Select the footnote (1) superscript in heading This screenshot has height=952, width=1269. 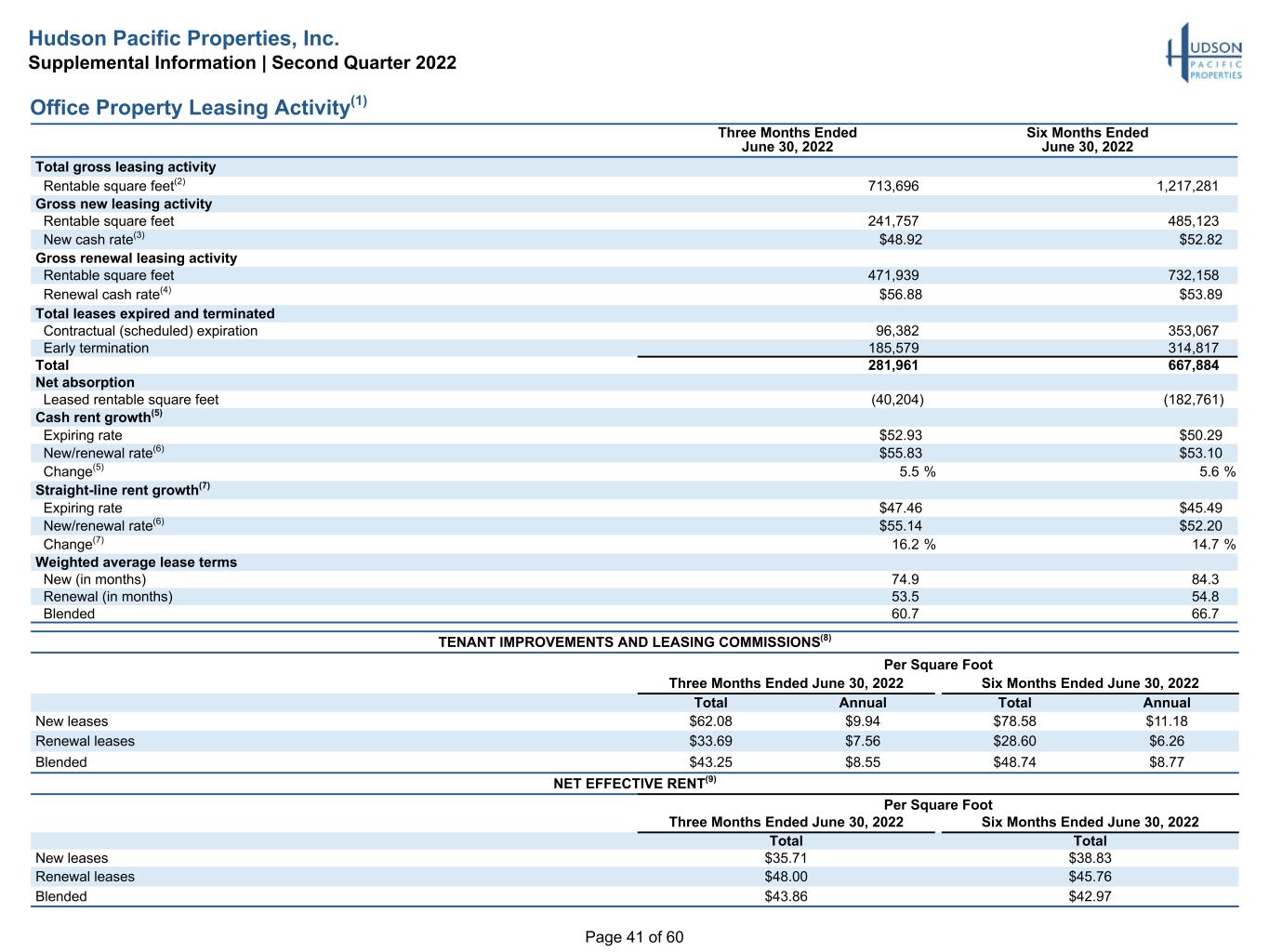(x=358, y=101)
